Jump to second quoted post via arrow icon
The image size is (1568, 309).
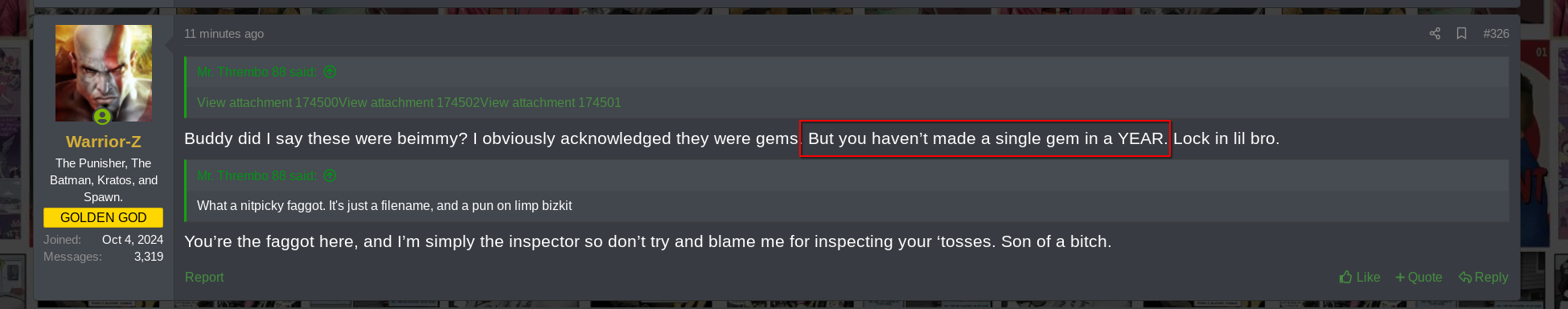[330, 175]
